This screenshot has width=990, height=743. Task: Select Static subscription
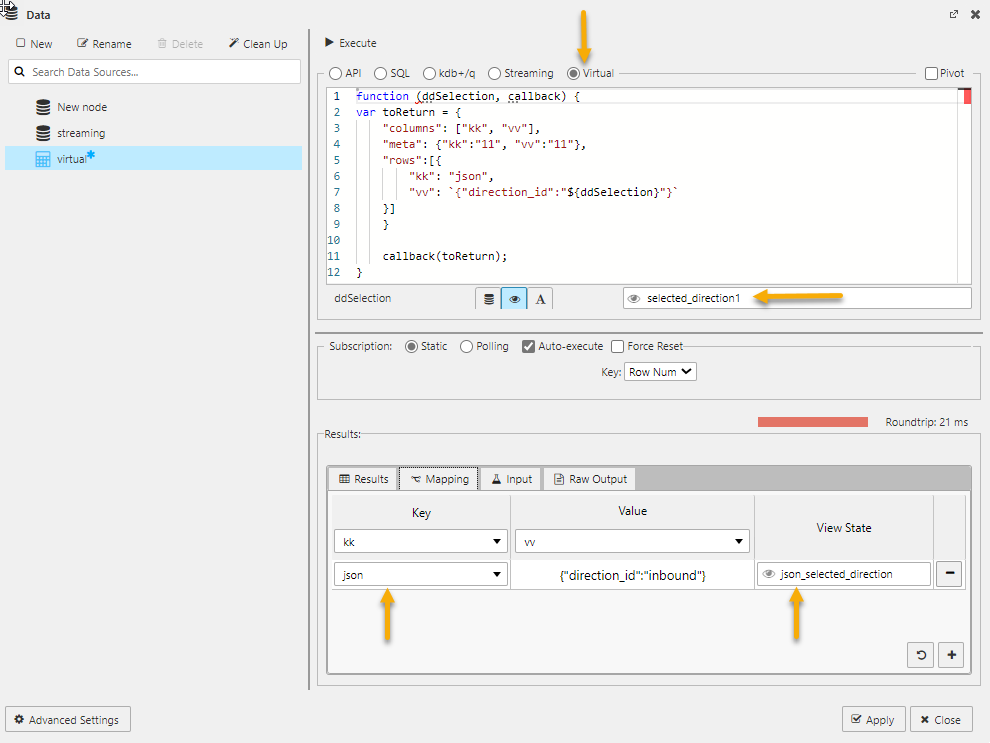(x=411, y=347)
